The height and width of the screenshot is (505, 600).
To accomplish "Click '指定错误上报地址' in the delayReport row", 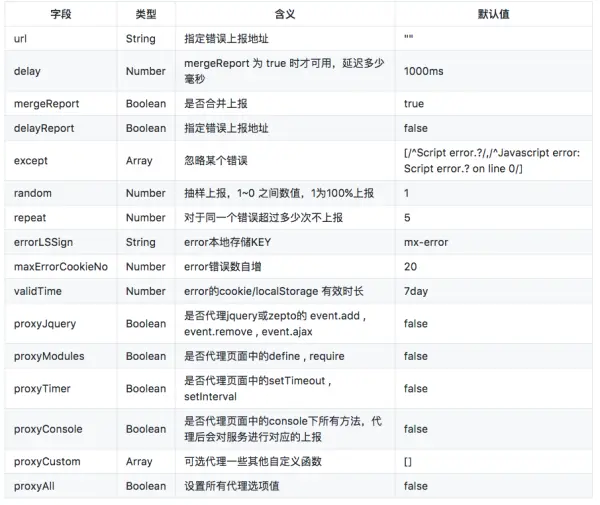I will pos(226,128).
